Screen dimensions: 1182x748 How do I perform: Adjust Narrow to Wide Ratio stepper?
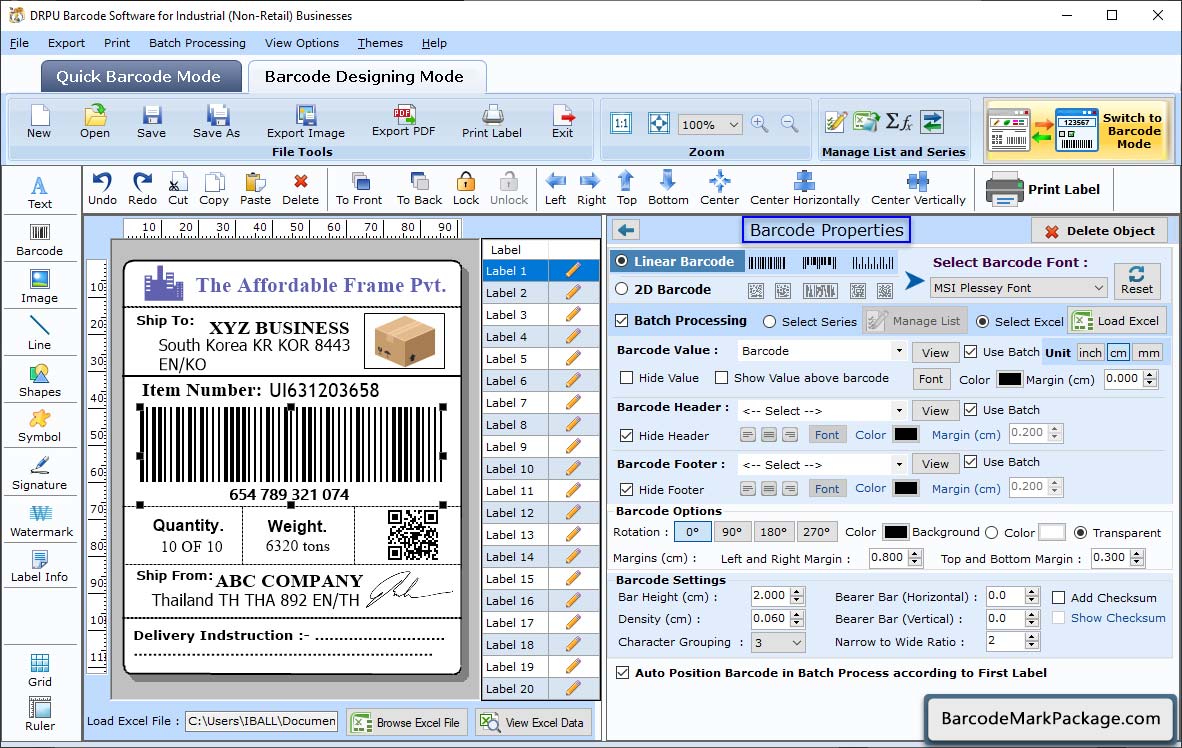coord(1032,642)
